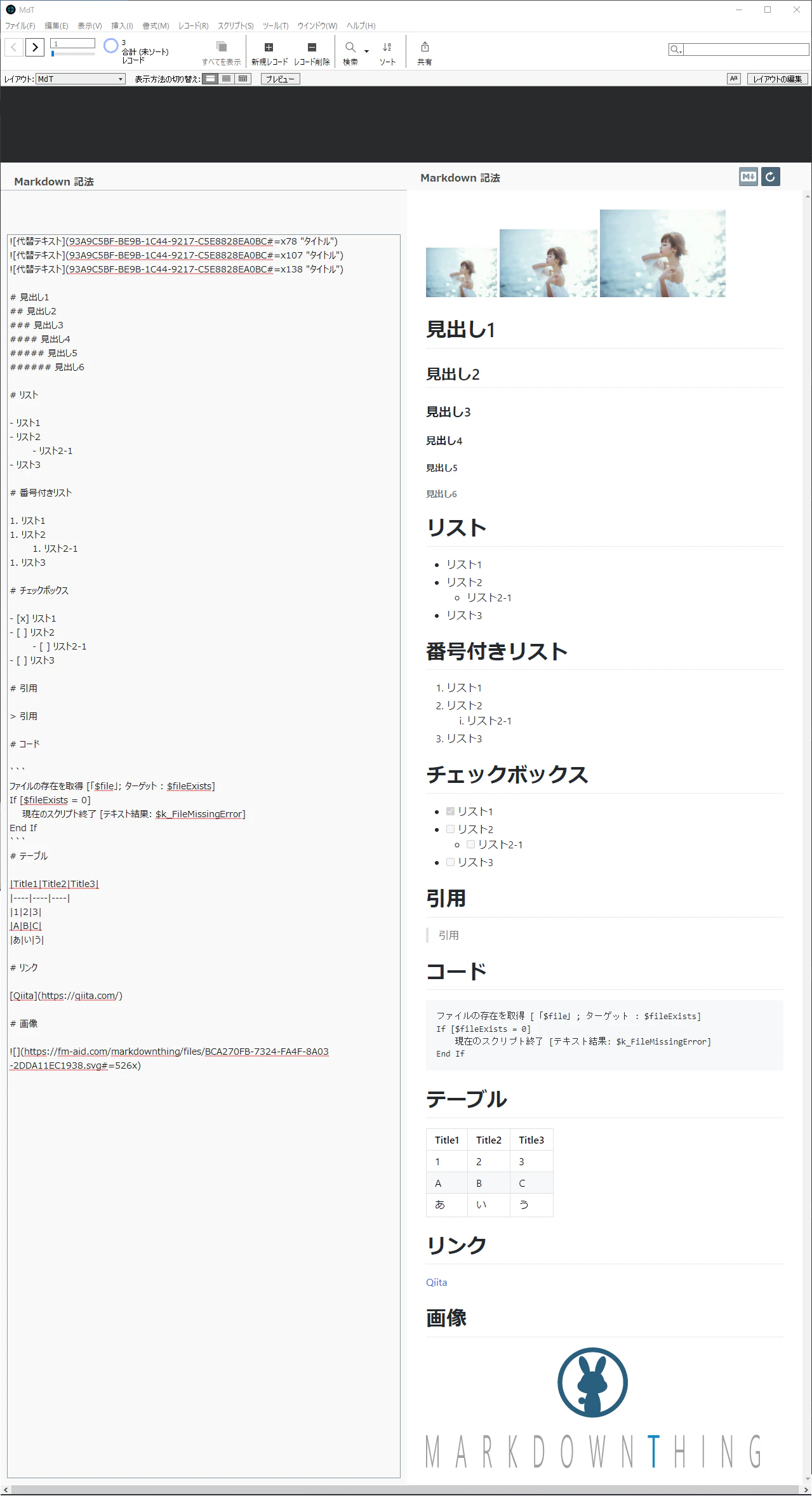Click the Markdown source text editor
The image size is (812, 1496).
(204, 856)
